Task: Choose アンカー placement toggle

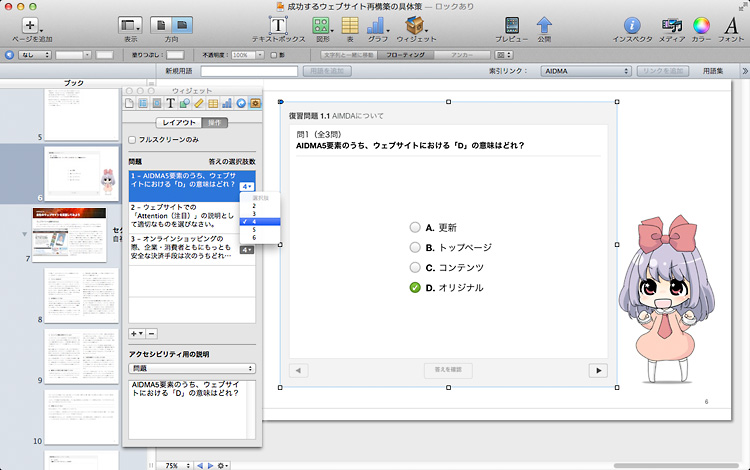Action: pos(462,55)
